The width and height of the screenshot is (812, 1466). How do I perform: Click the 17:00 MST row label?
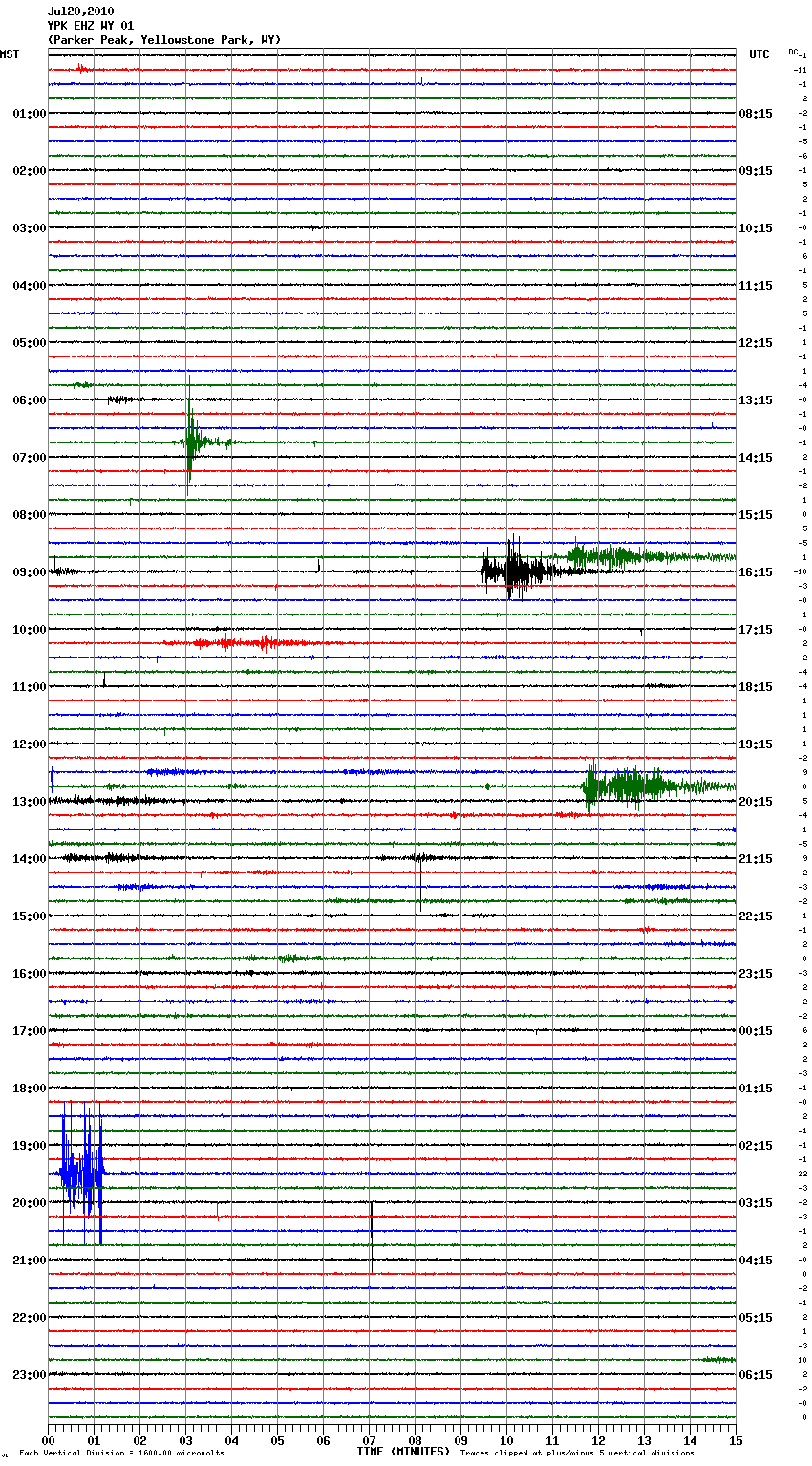(30, 1031)
